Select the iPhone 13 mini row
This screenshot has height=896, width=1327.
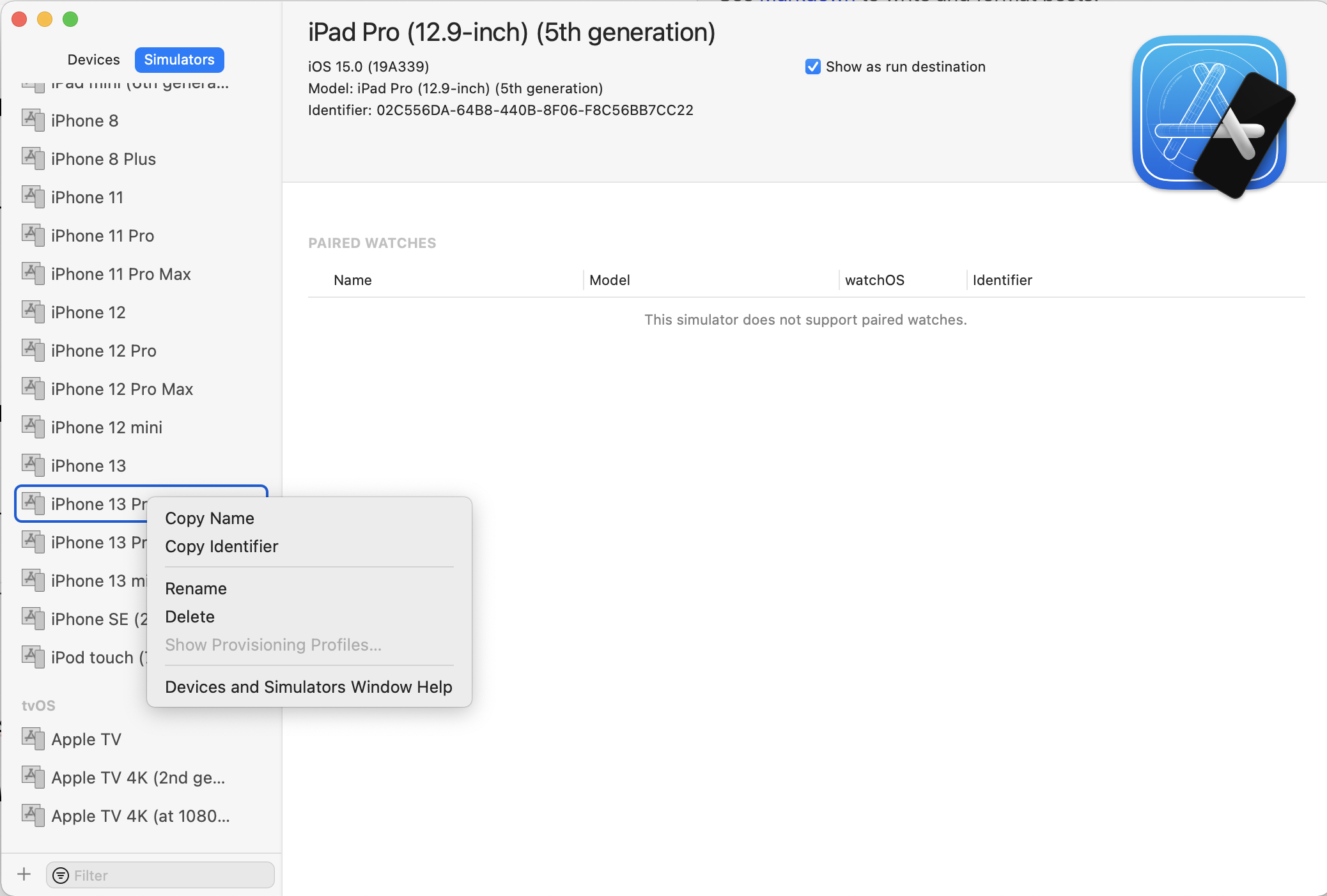click(x=82, y=580)
